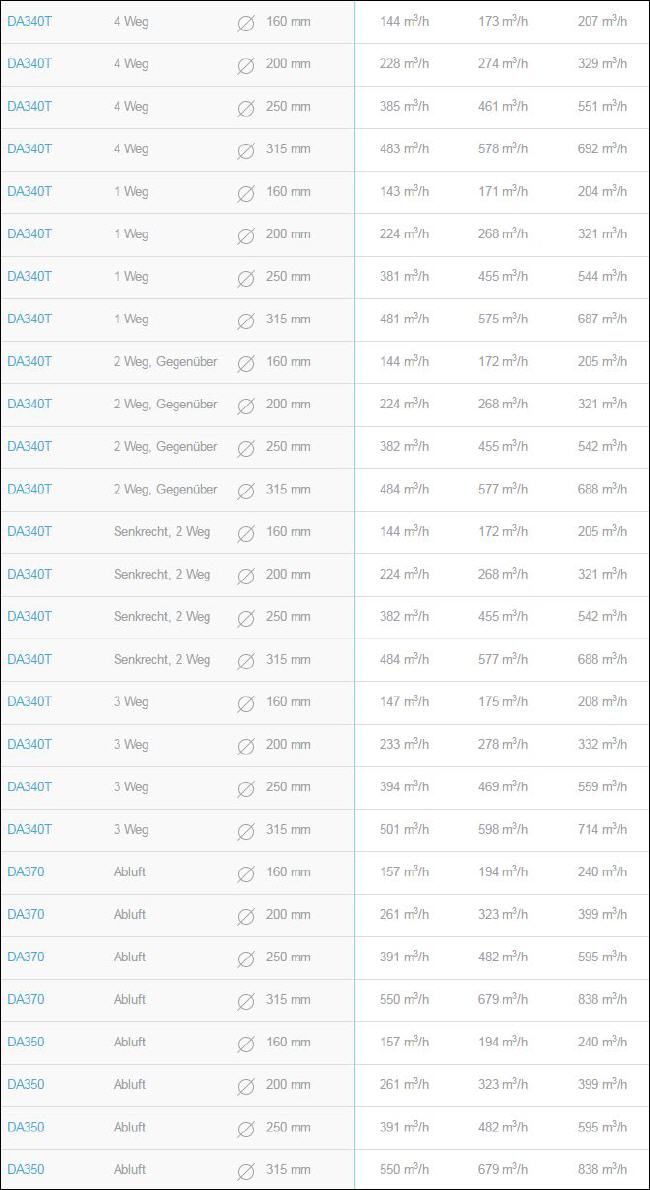The width and height of the screenshot is (650, 1190).
Task: Open DA340T link for 1 Weg 160 mm
Action: click(30, 191)
